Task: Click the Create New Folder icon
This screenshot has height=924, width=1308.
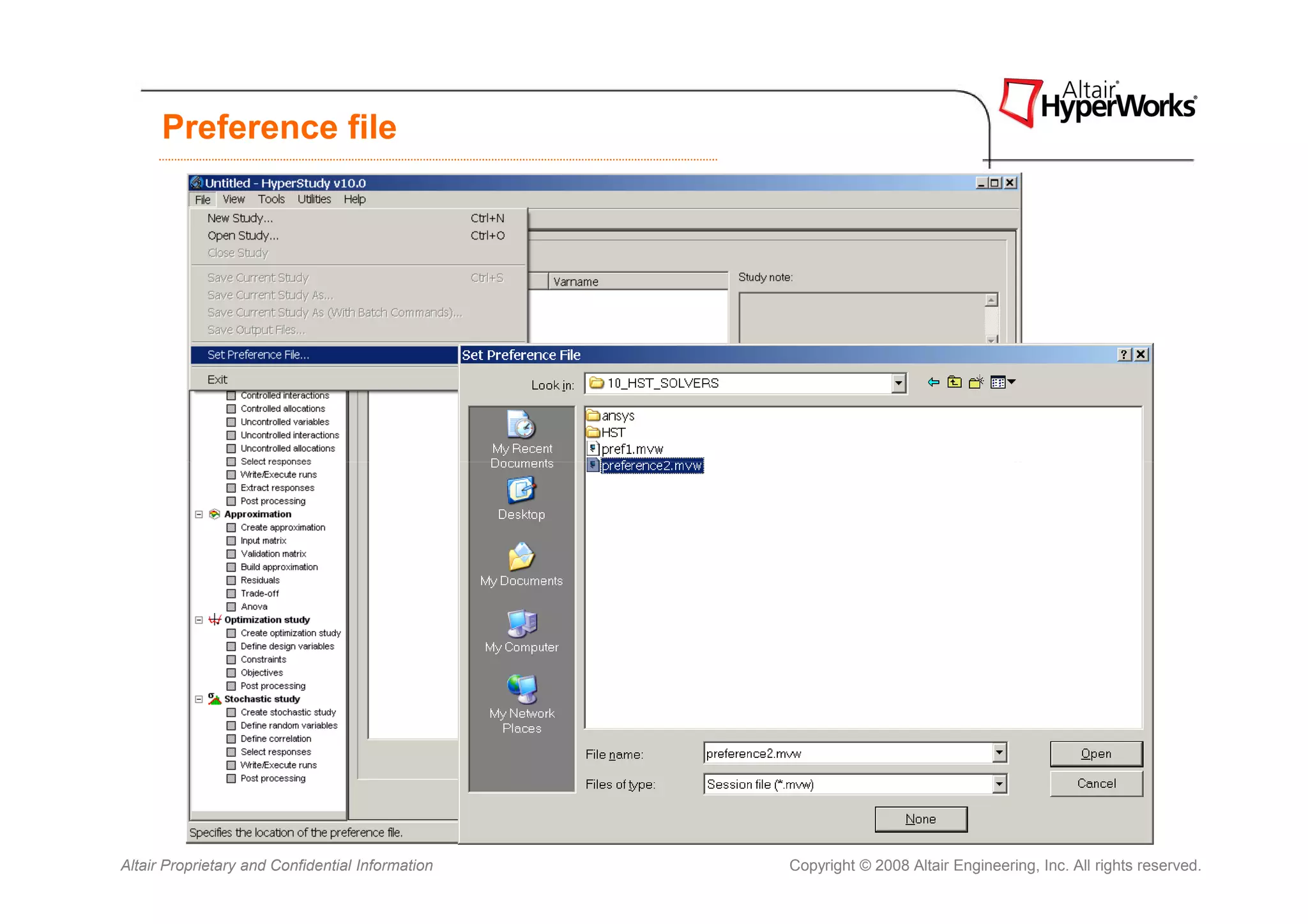Action: (976, 382)
